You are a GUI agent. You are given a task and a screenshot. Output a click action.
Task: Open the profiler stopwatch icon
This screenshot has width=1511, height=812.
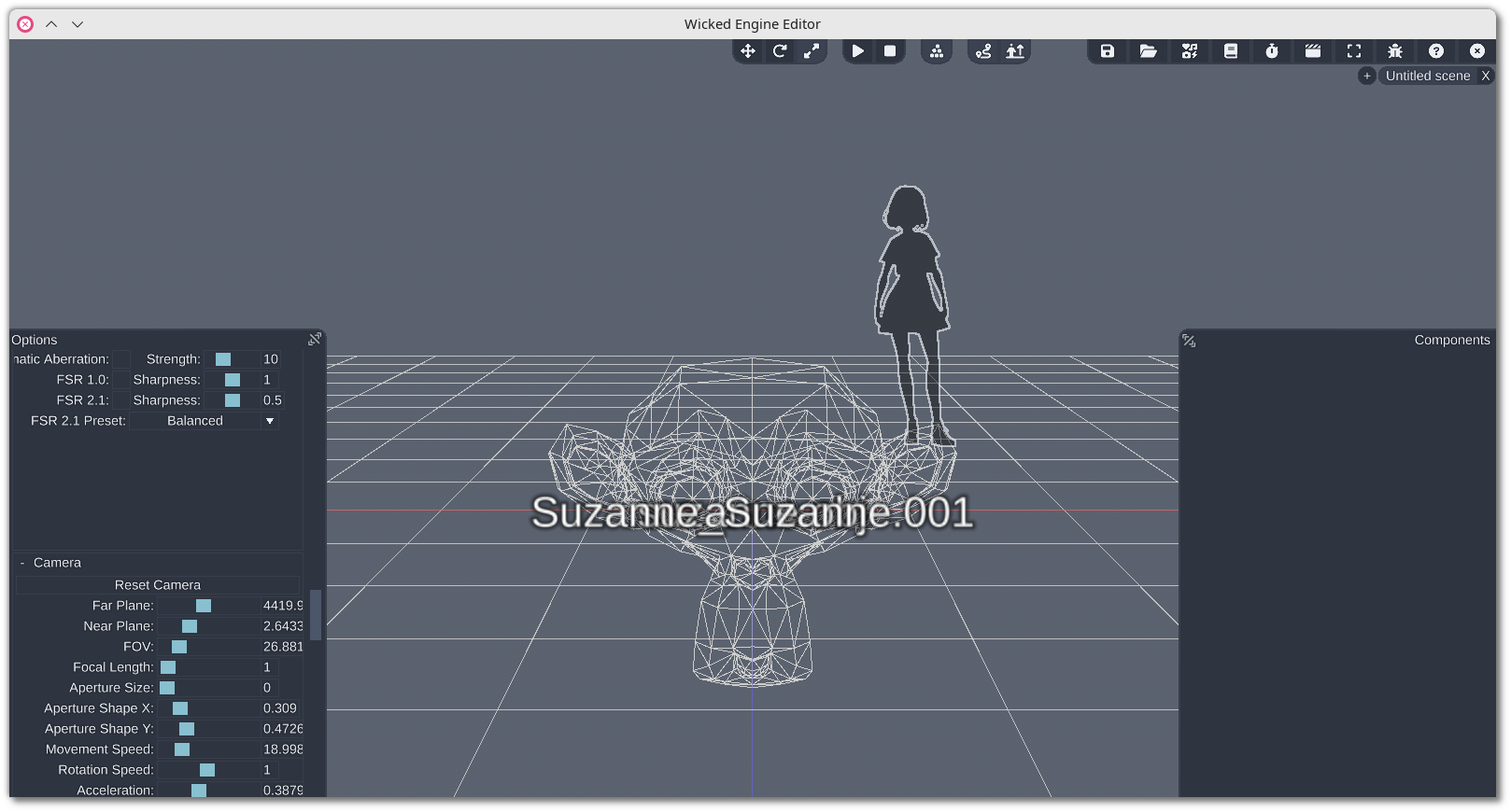coord(1272,51)
